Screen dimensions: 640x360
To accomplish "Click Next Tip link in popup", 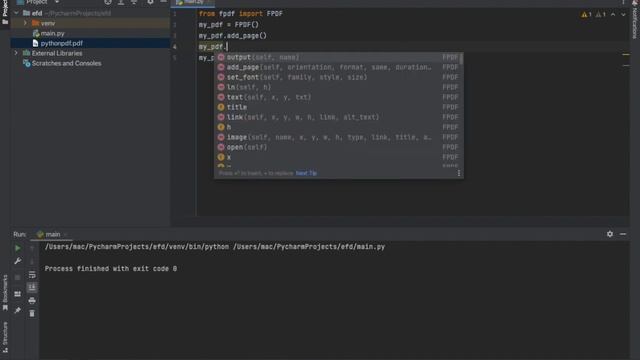I will point(306,173).
